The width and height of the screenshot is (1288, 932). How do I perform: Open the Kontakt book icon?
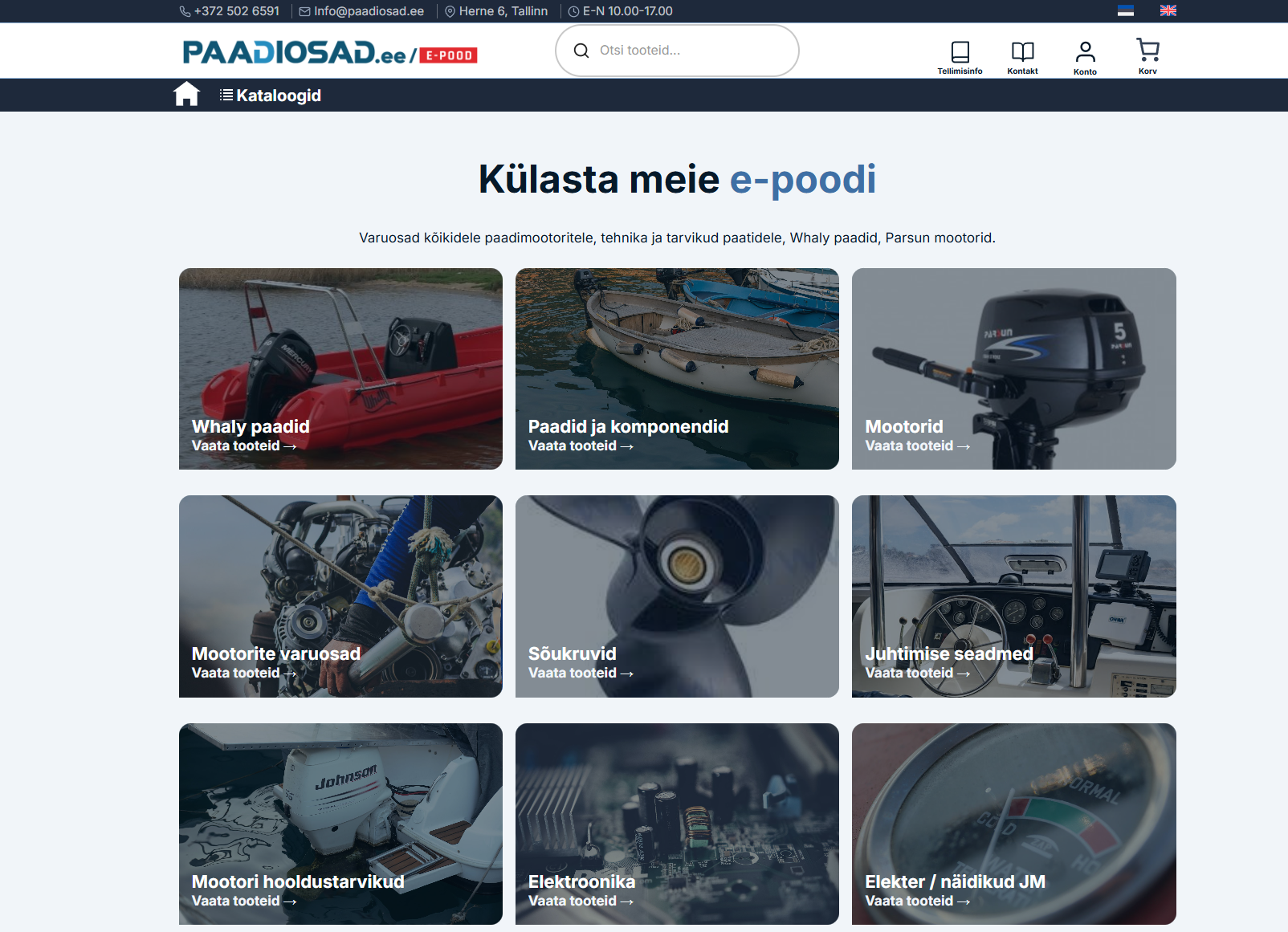pyautogui.click(x=1022, y=52)
